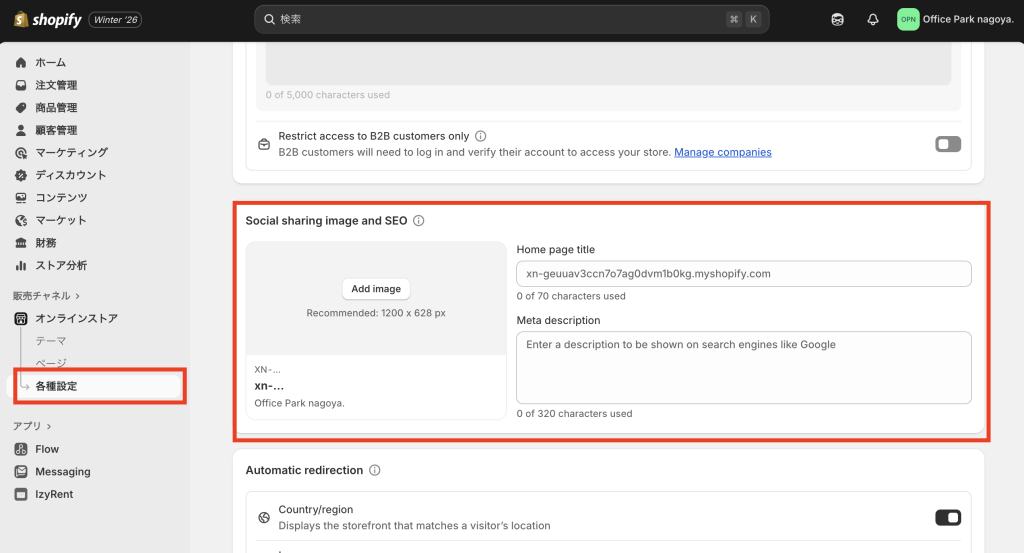Click the Home page title input field
Viewport: 1024px width, 553px height.
[x=743, y=273]
